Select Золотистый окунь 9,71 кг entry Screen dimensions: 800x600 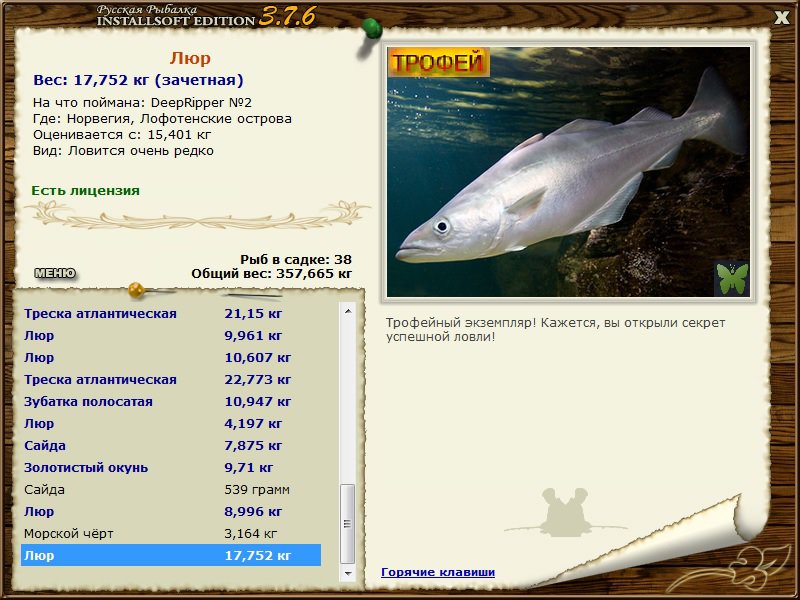click(x=171, y=467)
